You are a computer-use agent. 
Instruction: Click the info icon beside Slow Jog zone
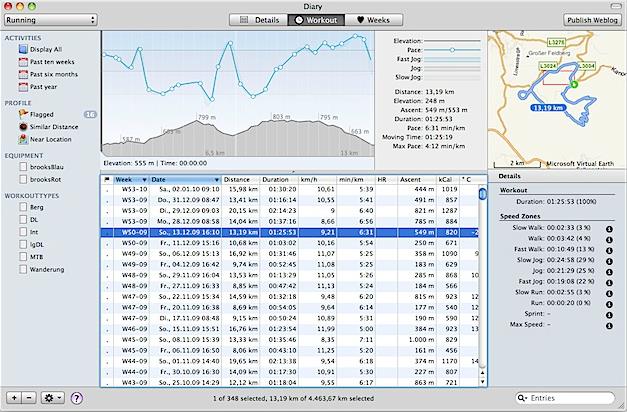point(609,262)
